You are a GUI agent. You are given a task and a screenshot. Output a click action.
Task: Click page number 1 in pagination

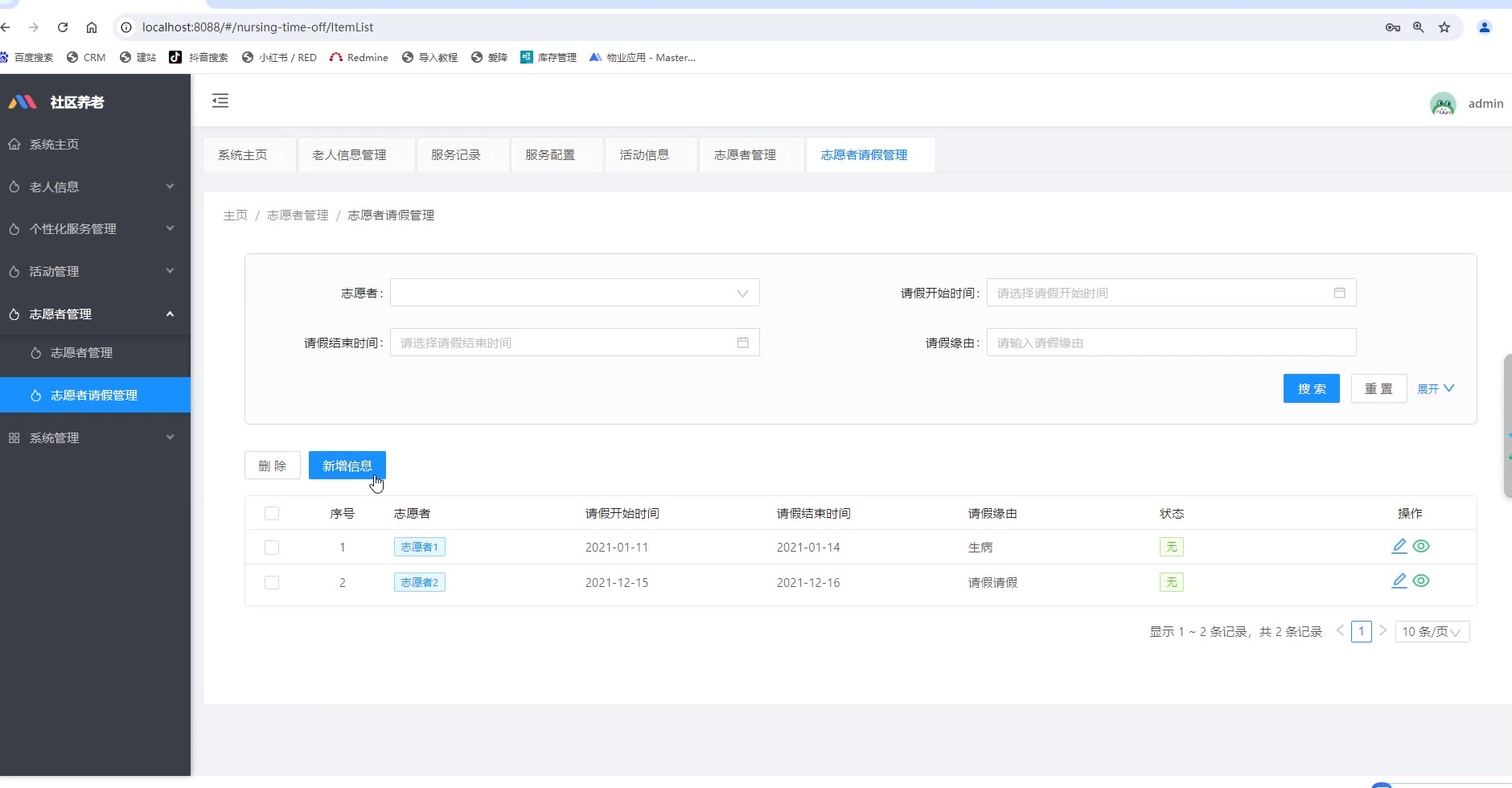click(1362, 631)
